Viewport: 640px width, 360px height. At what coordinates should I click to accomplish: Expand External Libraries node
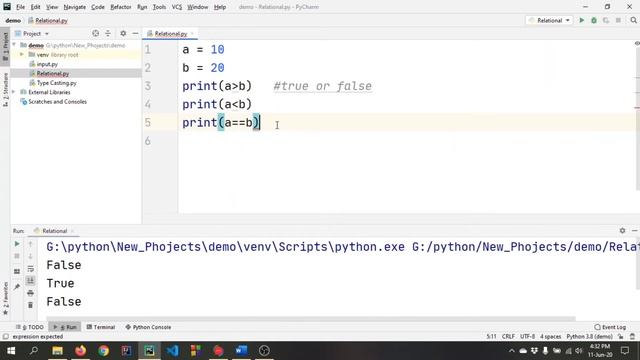click(x=14, y=92)
